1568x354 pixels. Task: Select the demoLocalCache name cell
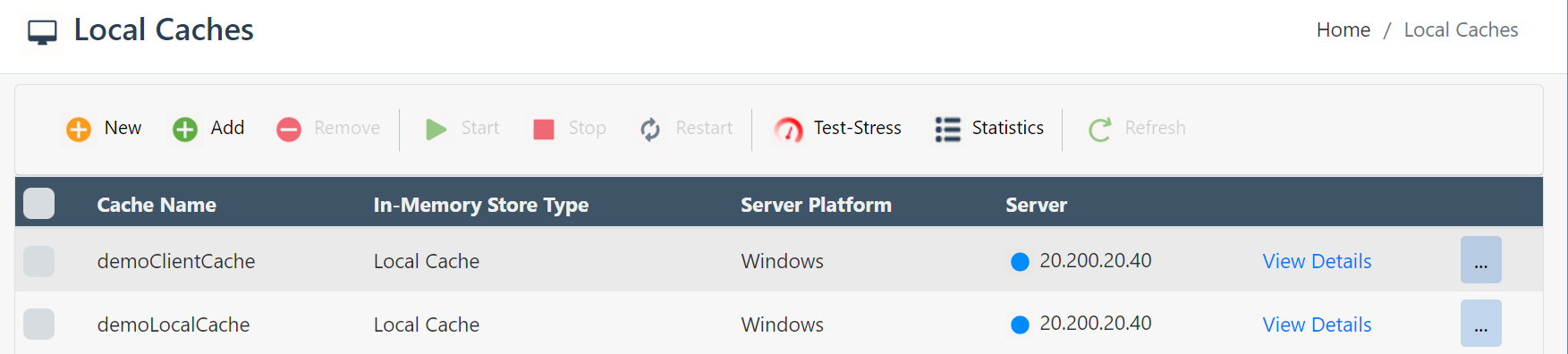174,324
